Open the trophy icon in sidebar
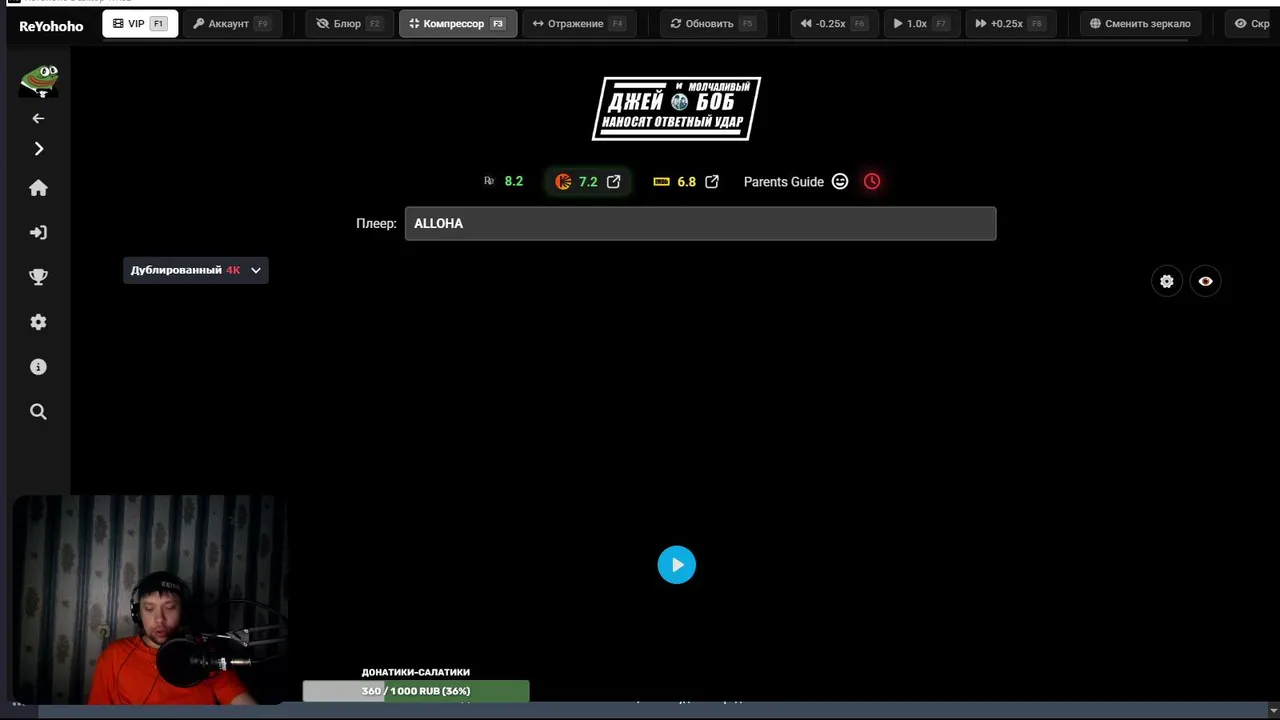 tap(38, 277)
